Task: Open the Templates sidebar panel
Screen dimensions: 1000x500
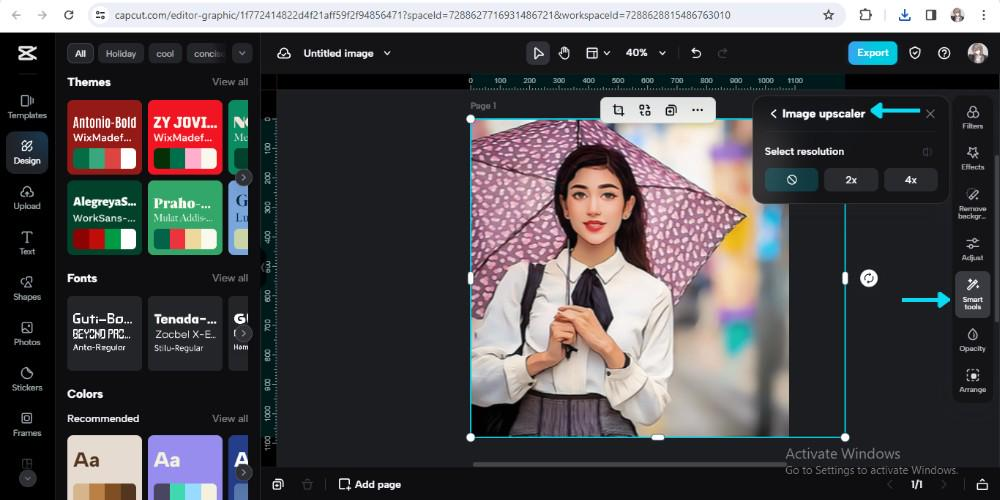Action: [27, 107]
